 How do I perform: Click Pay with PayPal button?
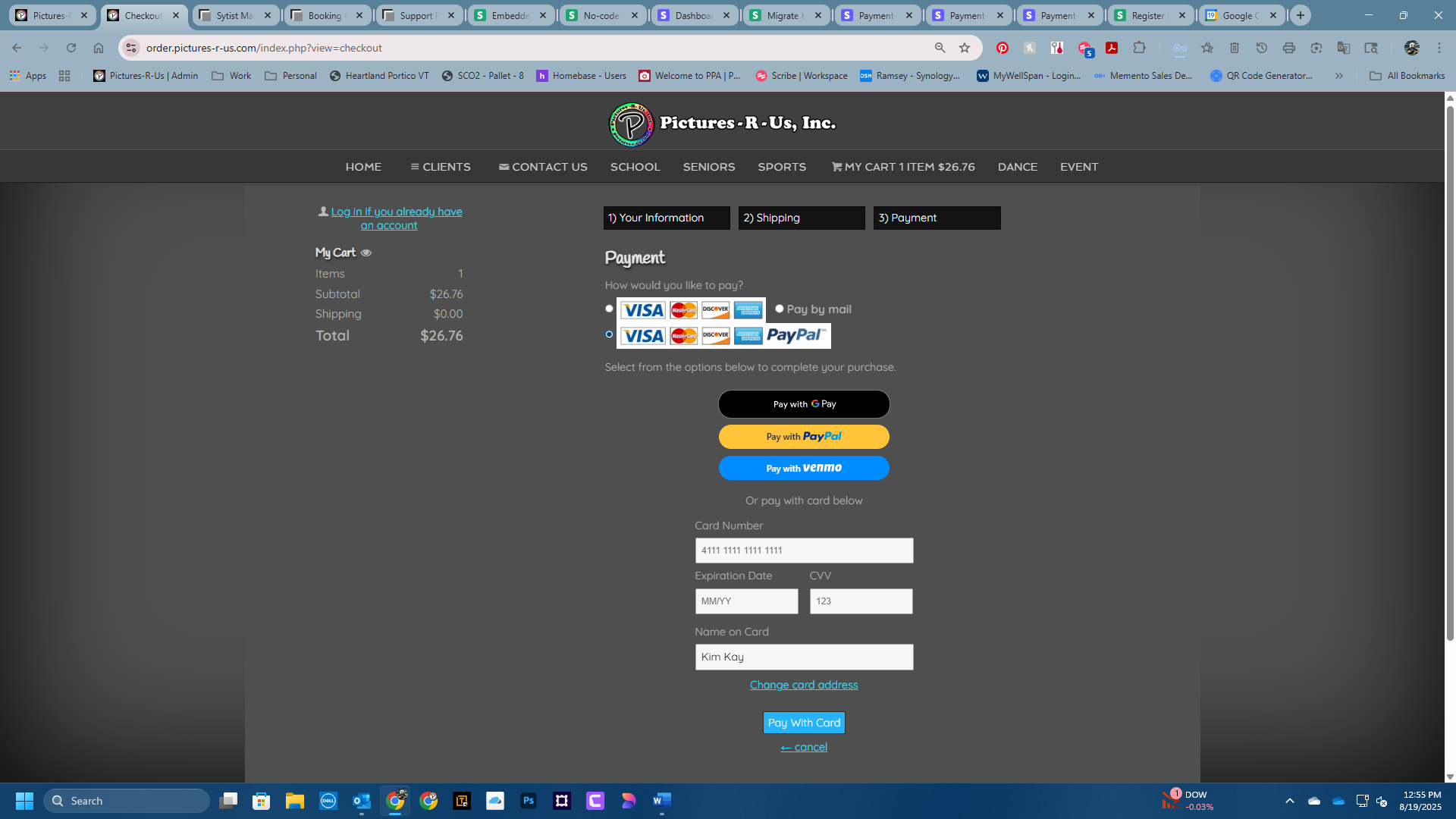tap(804, 437)
